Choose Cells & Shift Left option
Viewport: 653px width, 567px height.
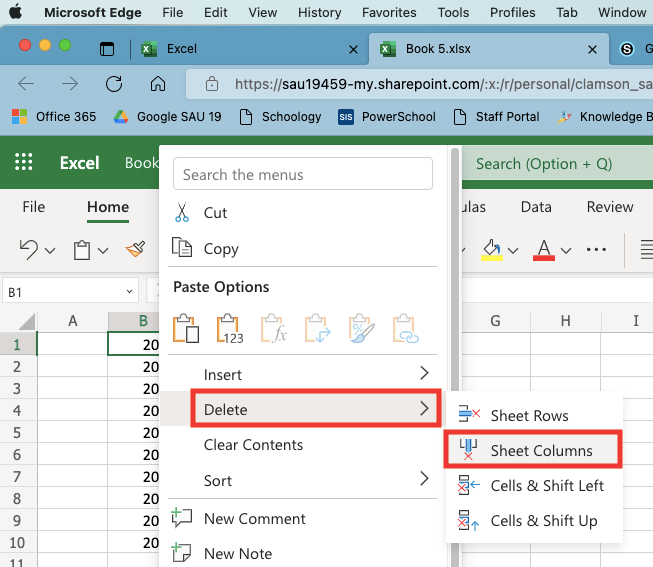533,485
